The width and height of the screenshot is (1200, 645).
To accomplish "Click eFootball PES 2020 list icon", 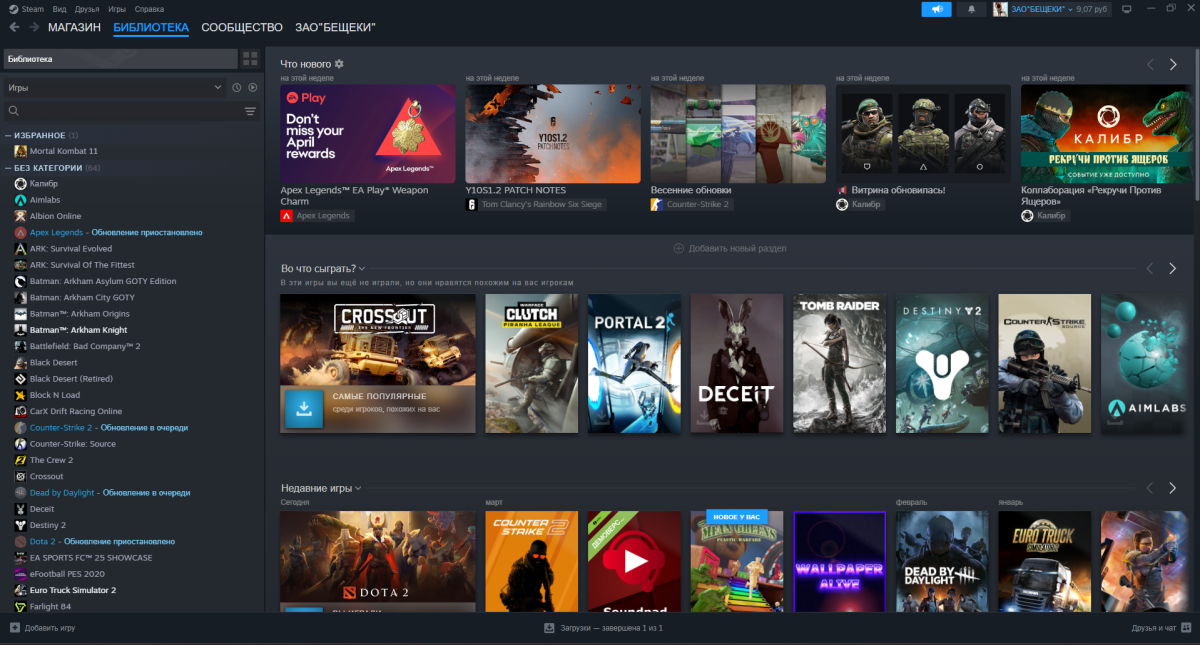I will tap(20, 574).
